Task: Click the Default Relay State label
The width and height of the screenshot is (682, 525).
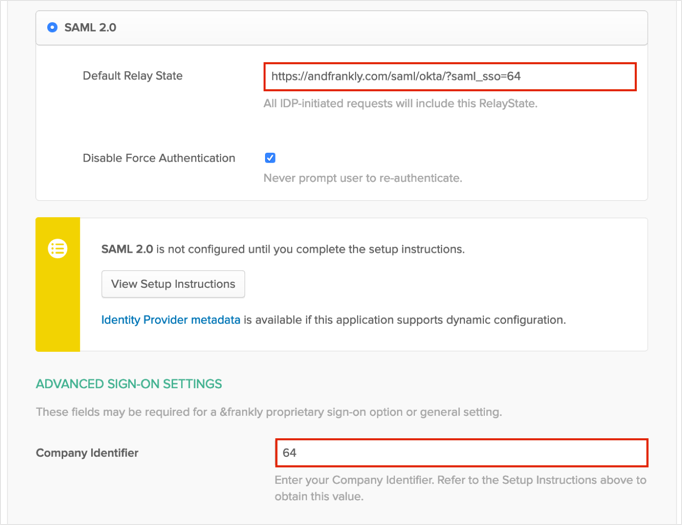Action: point(132,76)
